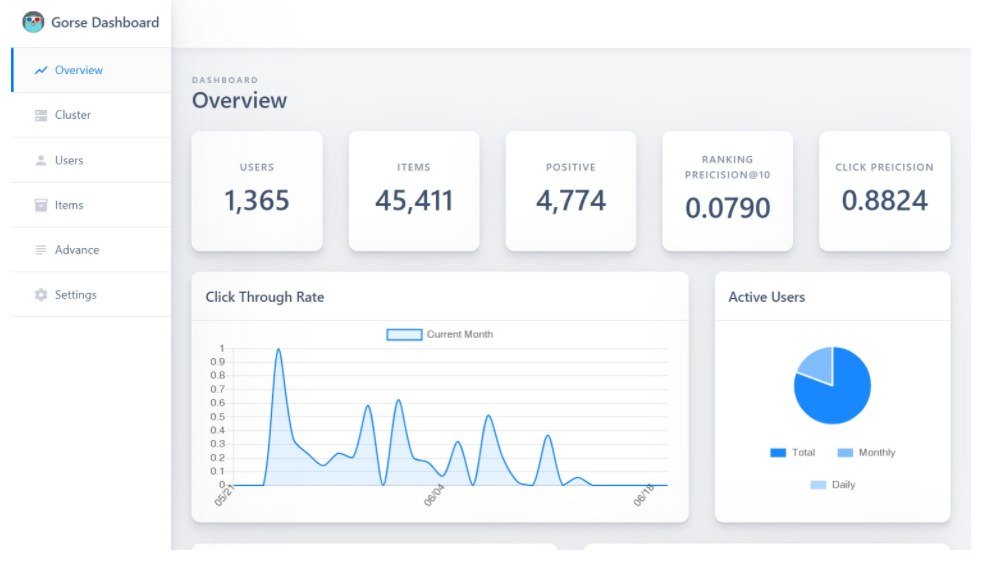Viewport: 984px width, 562px height.
Task: Open the Cluster menu item
Action: pyautogui.click(x=73, y=115)
